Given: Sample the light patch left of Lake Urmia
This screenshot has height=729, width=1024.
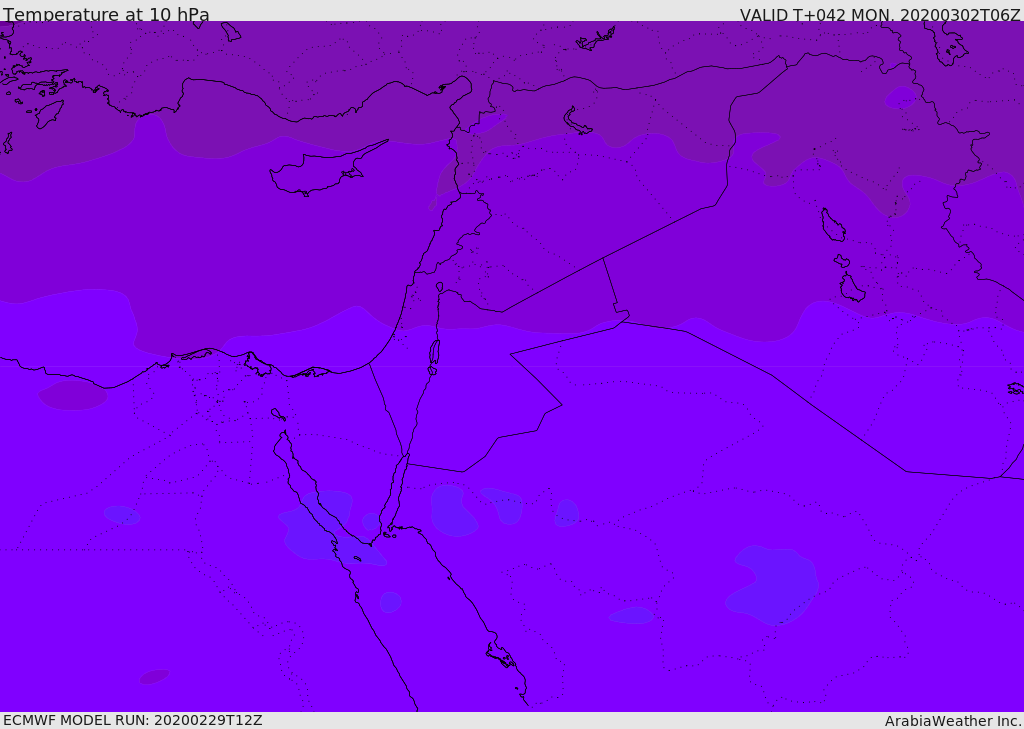Looking at the screenshot, I should [x=900, y=98].
